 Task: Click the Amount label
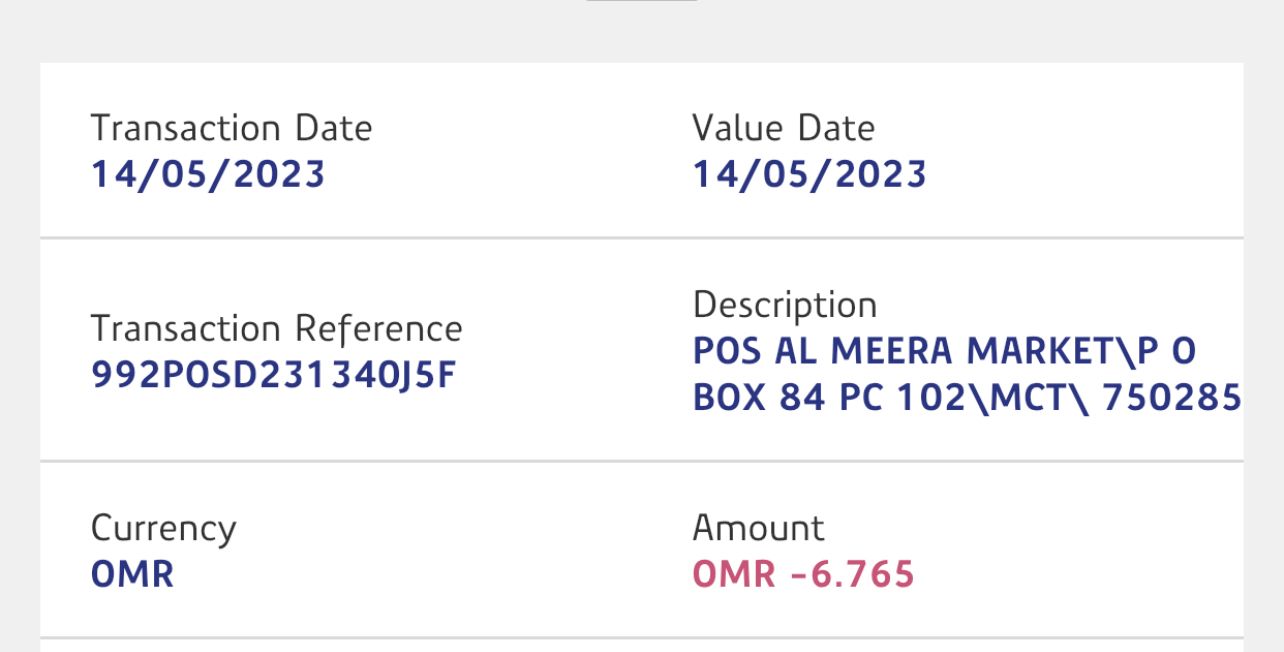[x=758, y=528]
